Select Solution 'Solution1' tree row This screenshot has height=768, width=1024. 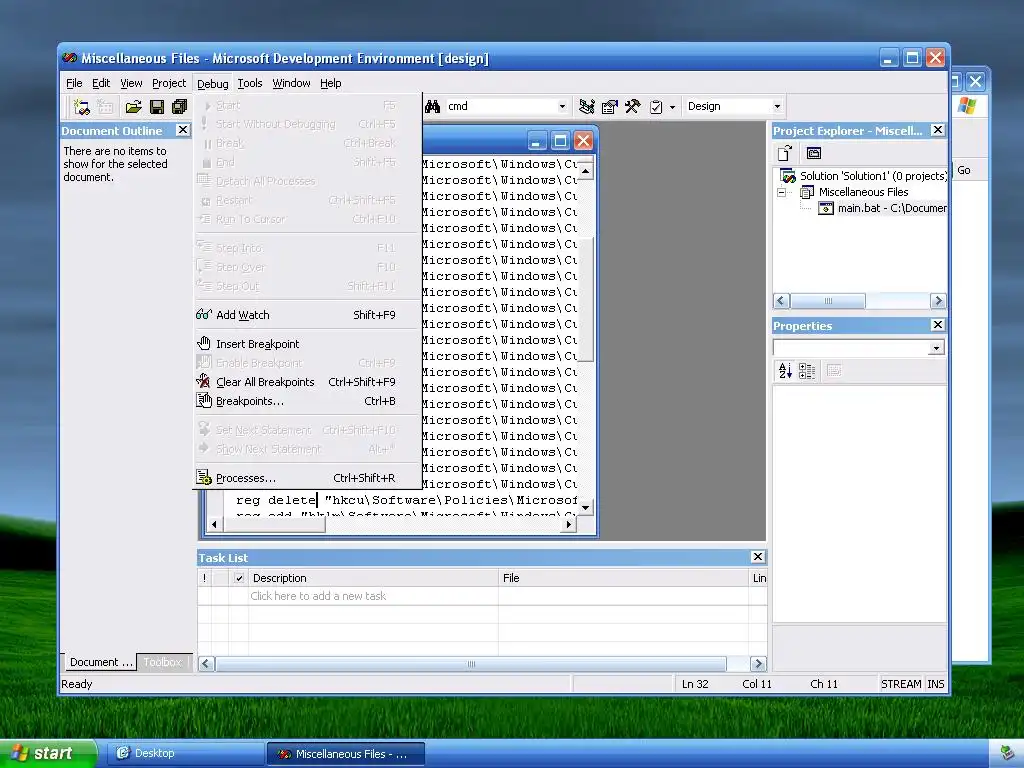872,176
